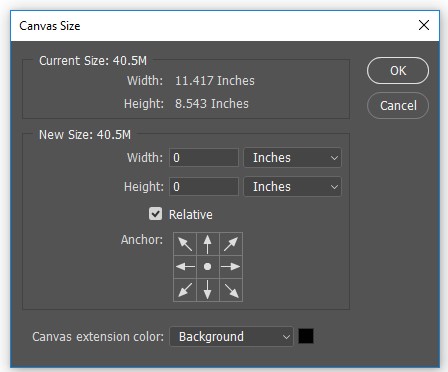Click Cancel to dismiss the dialog
Image resolution: width=448 pixels, height=372 pixels.
[398, 106]
